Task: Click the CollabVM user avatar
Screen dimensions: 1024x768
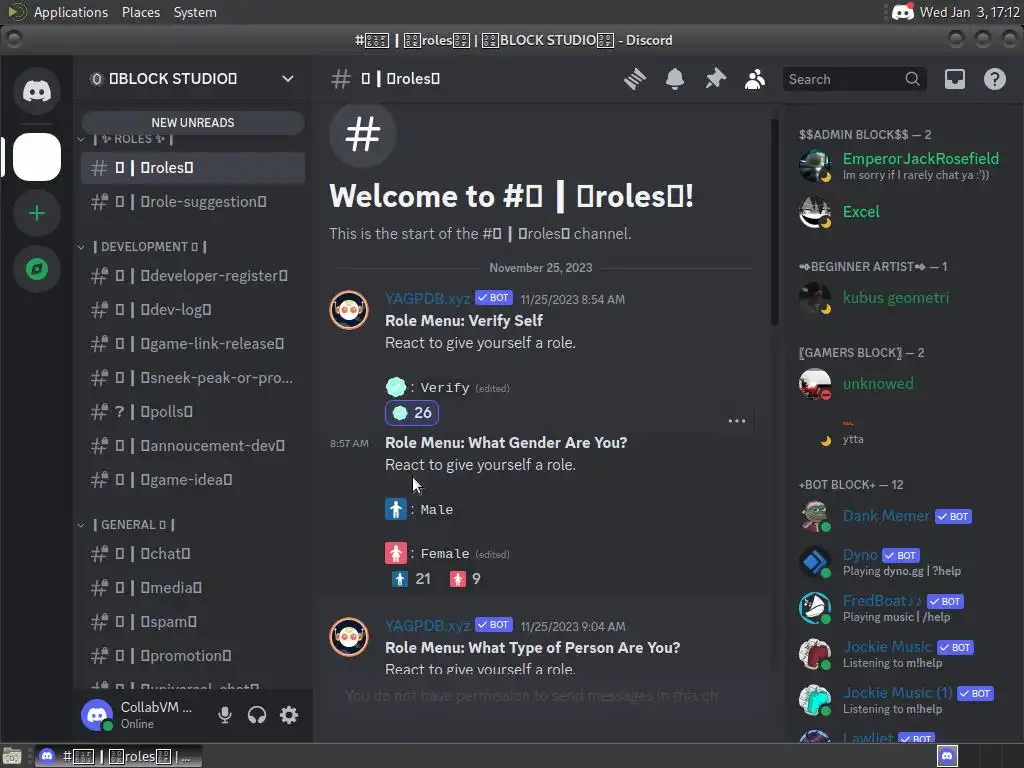Action: click(x=97, y=715)
